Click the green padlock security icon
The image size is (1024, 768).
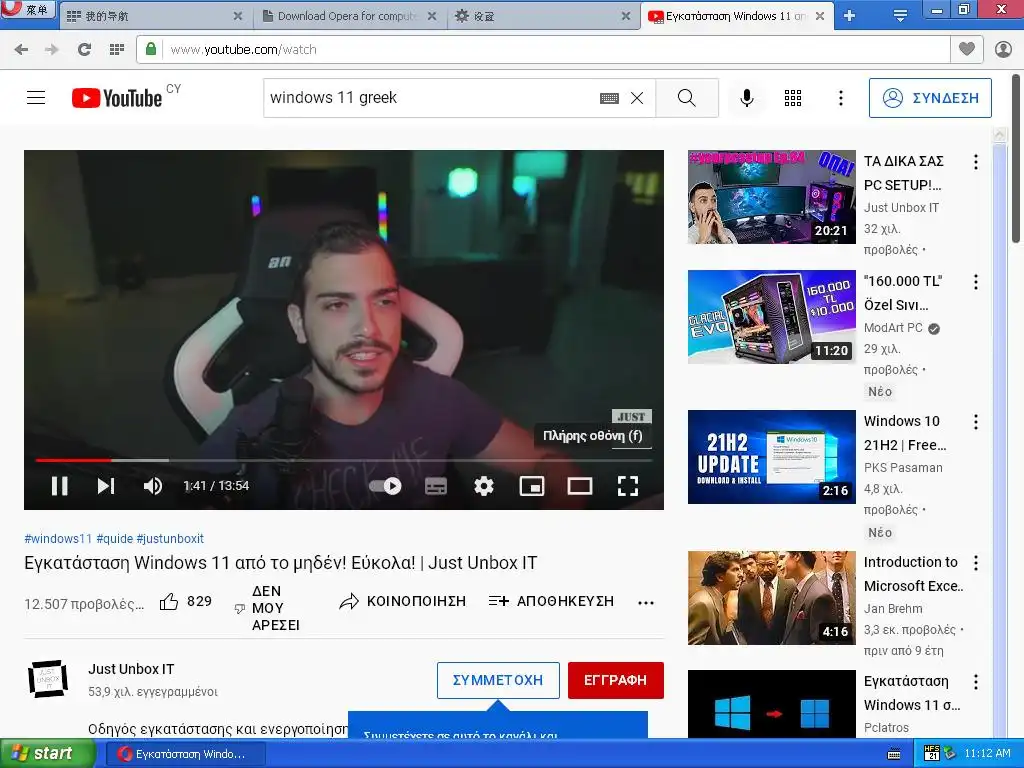click(x=151, y=49)
